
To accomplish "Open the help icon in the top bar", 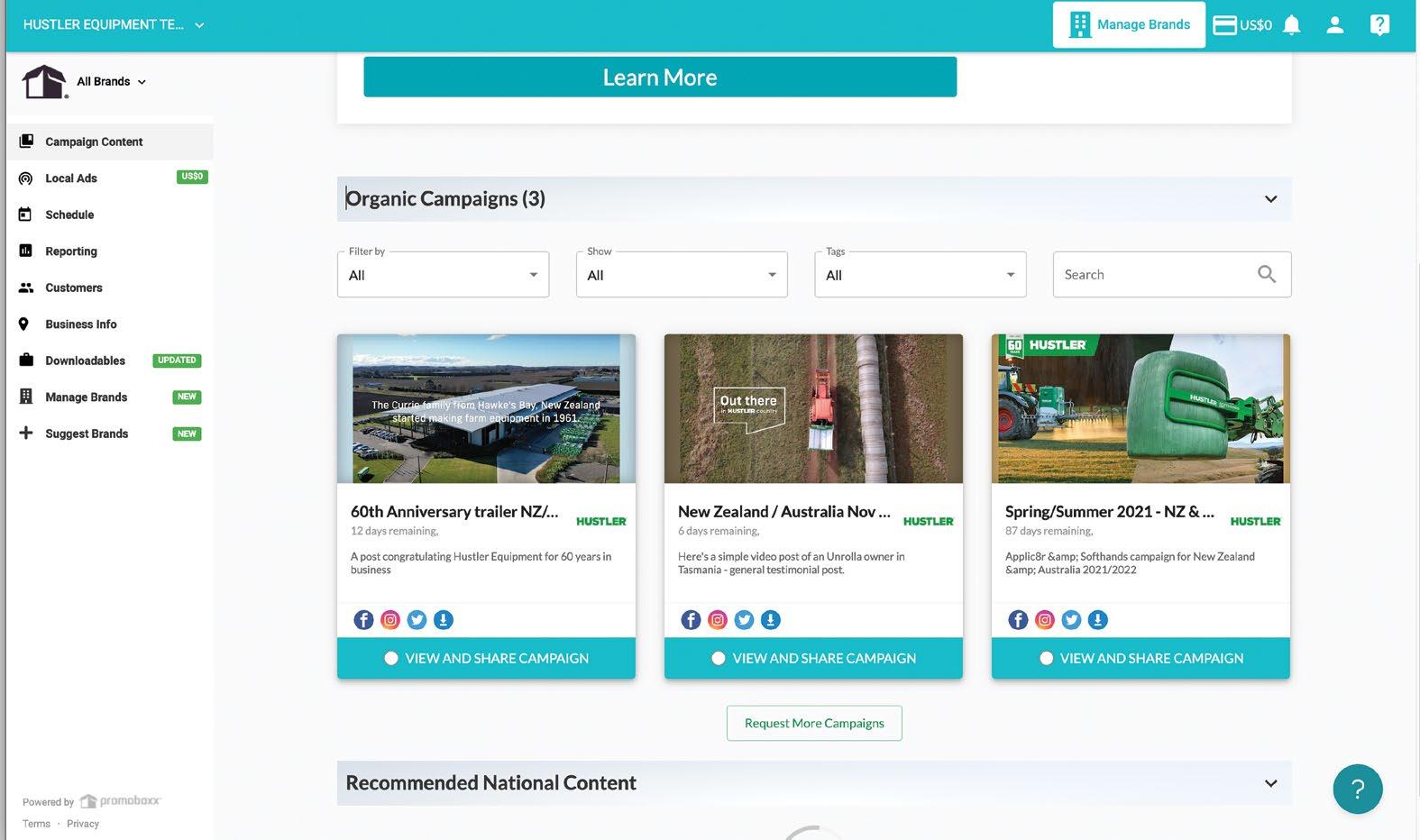I will [1379, 25].
